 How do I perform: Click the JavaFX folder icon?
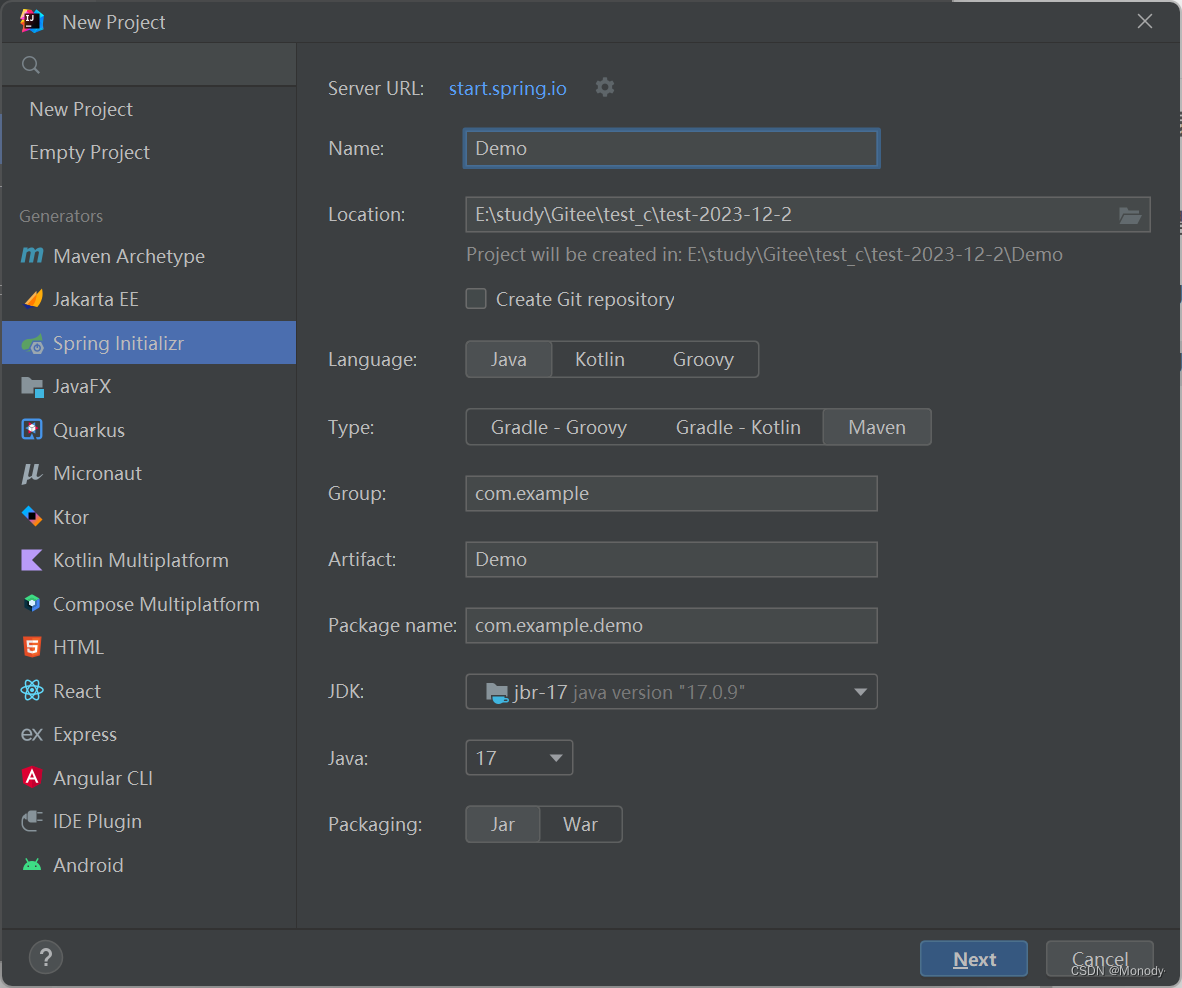[32, 387]
